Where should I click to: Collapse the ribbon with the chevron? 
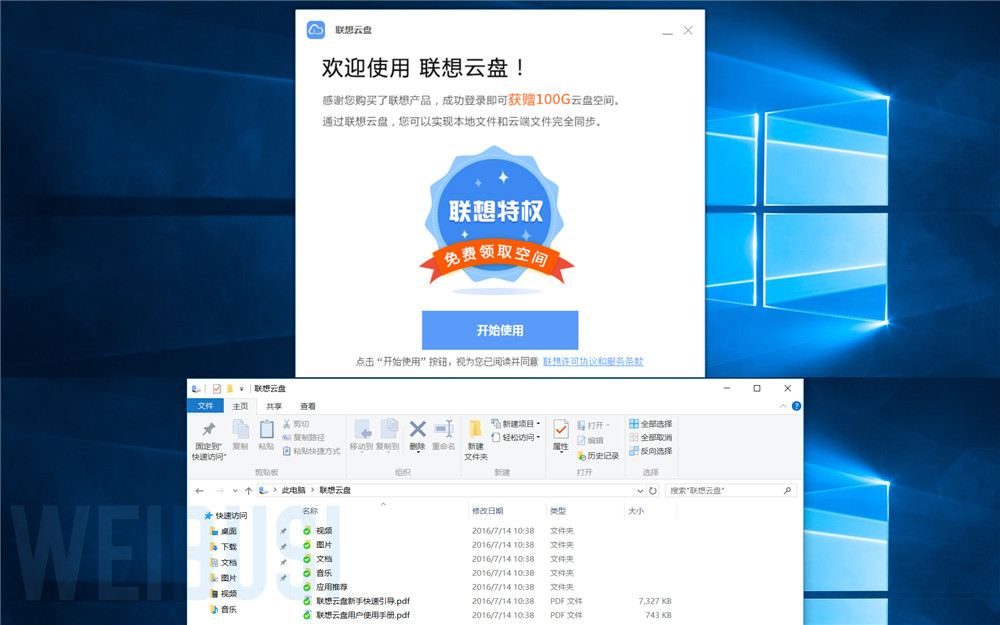point(783,406)
